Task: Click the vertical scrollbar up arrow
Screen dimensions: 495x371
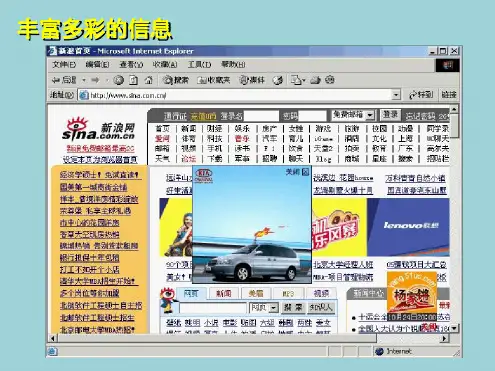Action: click(x=454, y=109)
